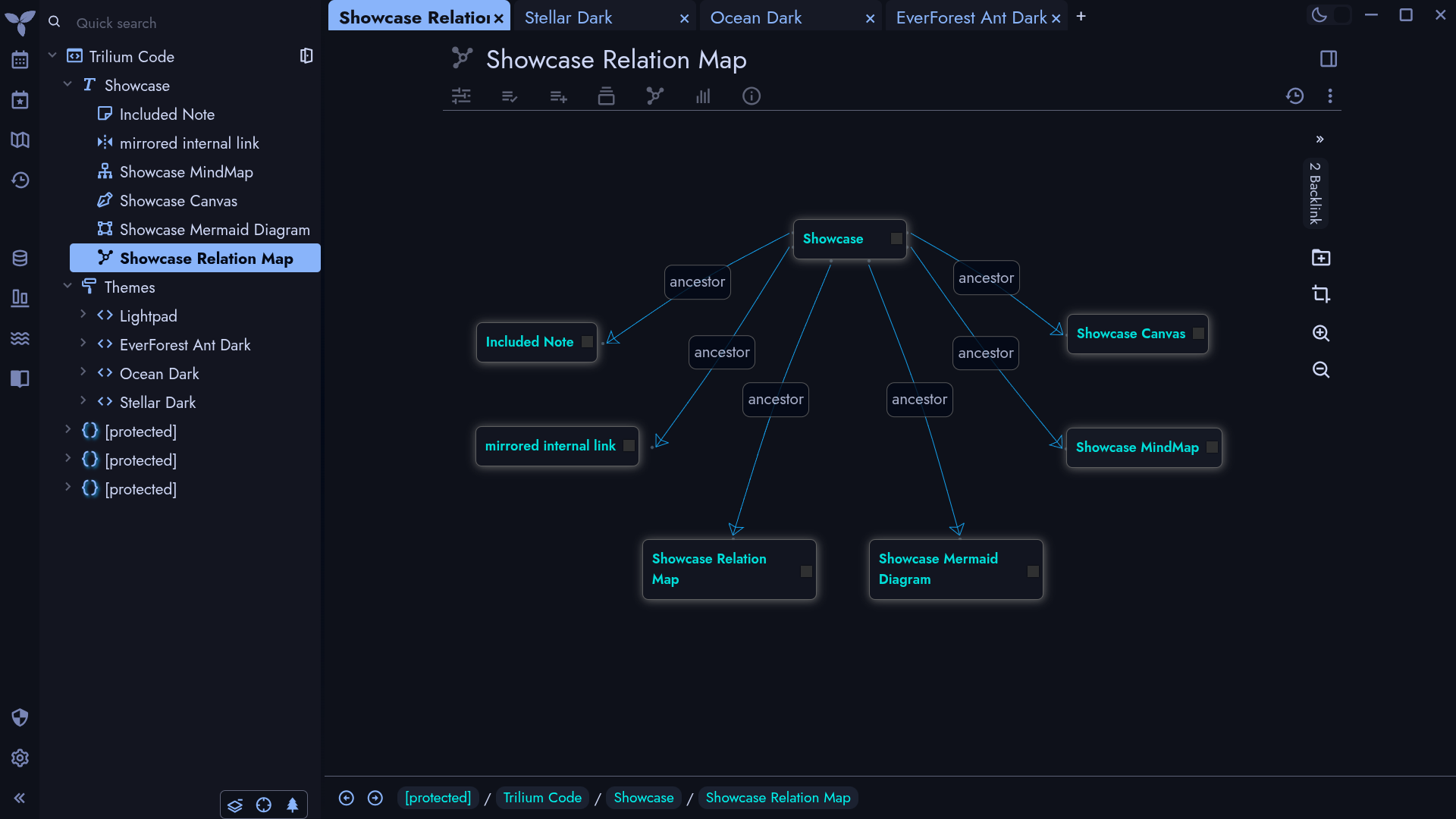Select the Included Note map node
The width and height of the screenshot is (1456, 819).
click(x=536, y=342)
